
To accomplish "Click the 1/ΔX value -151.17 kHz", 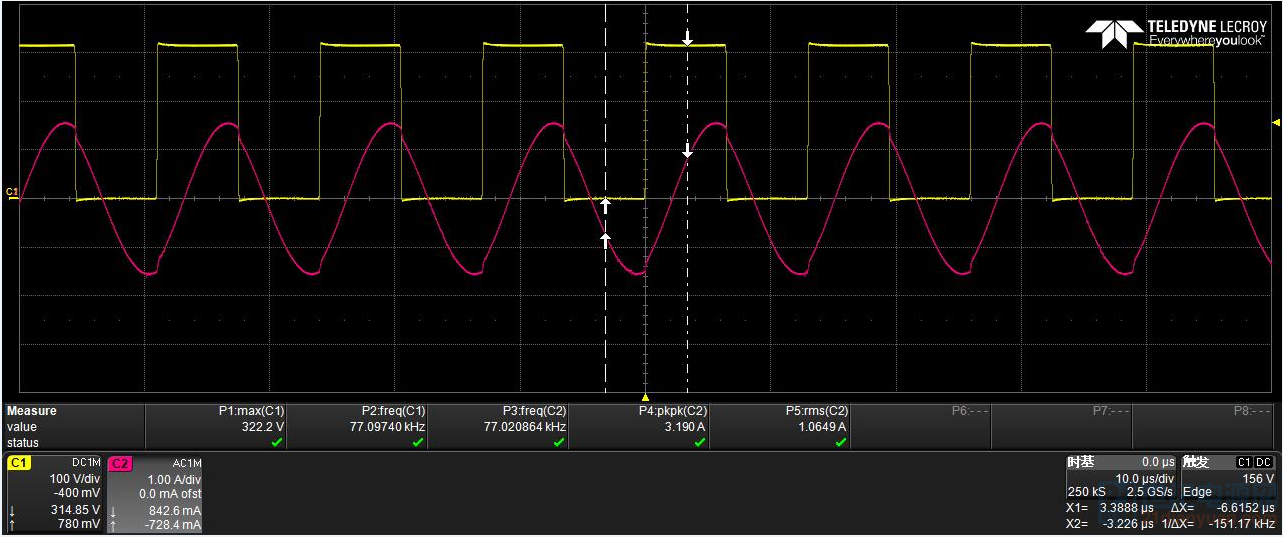I will [1242, 524].
